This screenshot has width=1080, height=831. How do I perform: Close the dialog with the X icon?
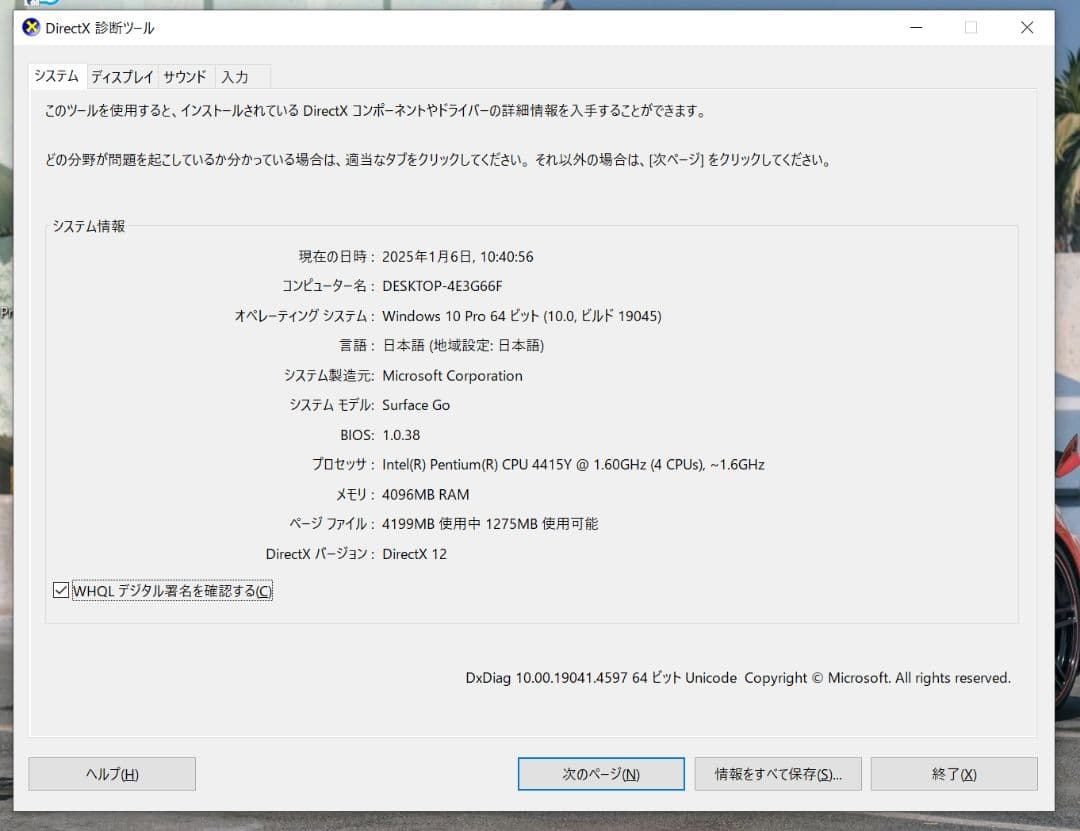[x=1026, y=28]
